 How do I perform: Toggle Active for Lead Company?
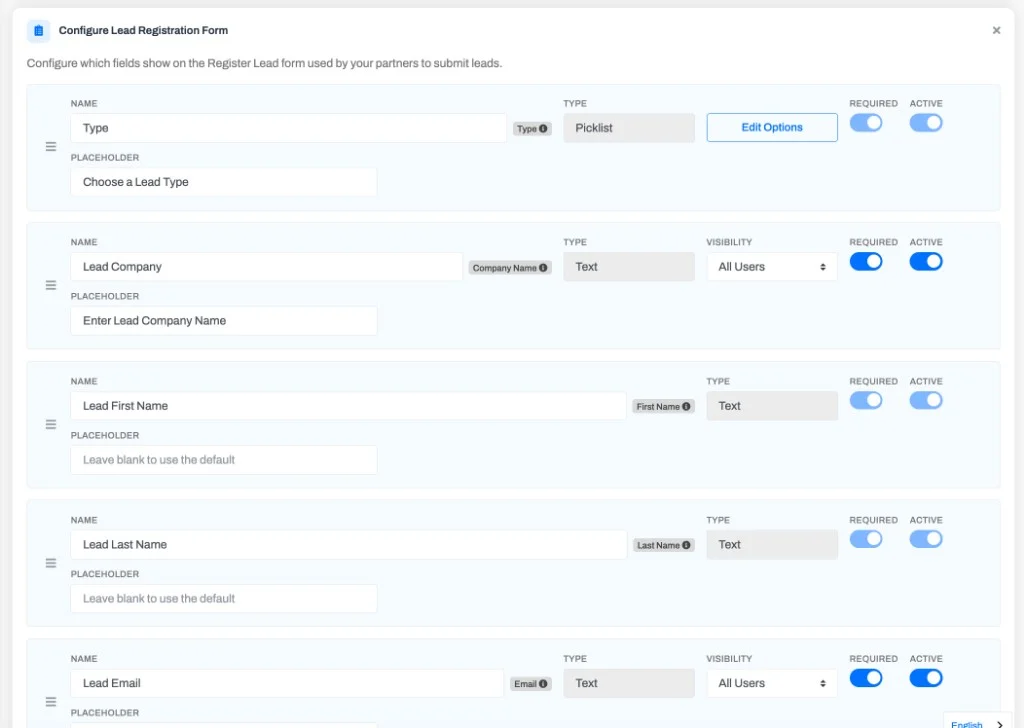926,262
